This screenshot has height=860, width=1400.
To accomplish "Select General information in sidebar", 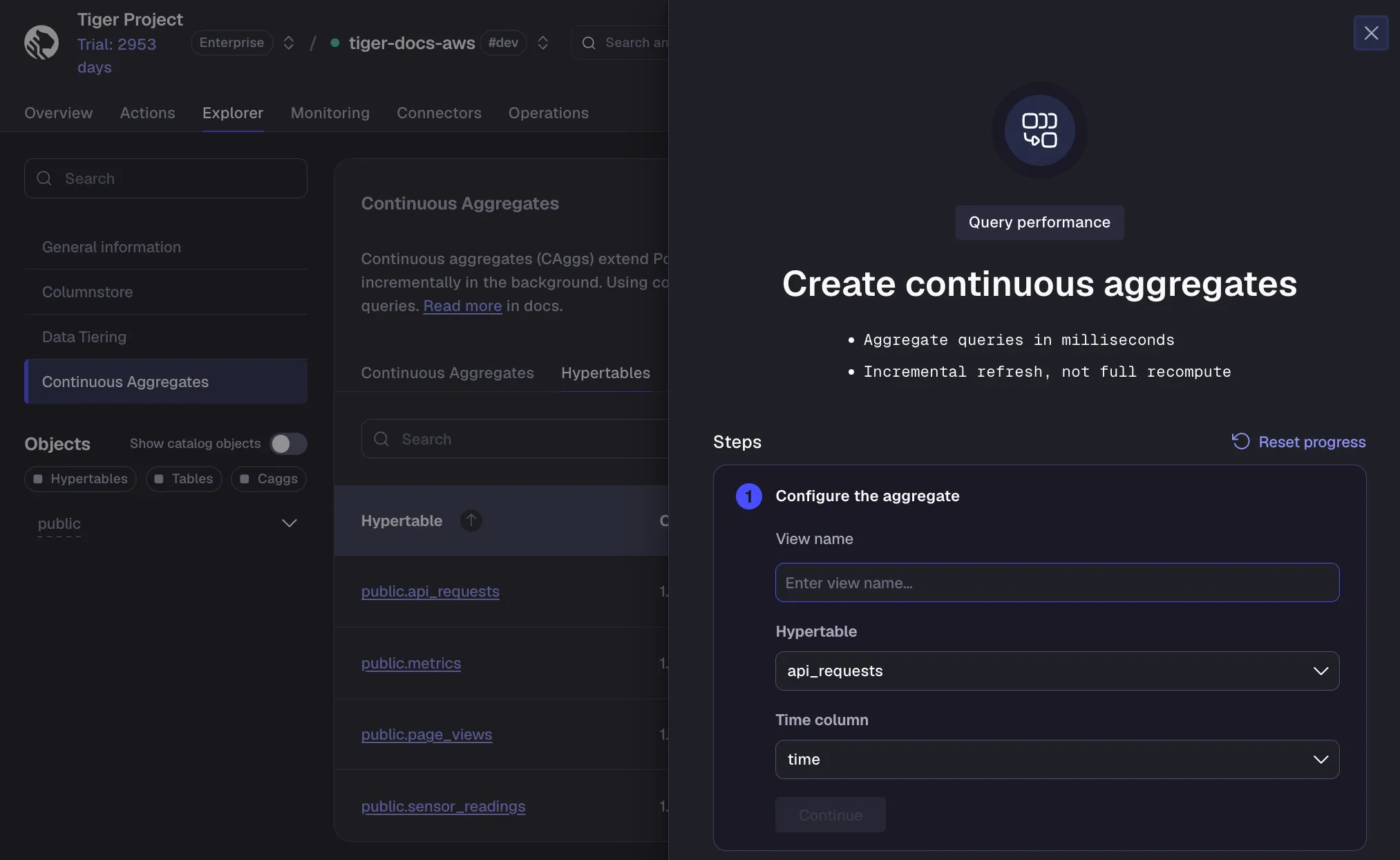I will point(166,247).
